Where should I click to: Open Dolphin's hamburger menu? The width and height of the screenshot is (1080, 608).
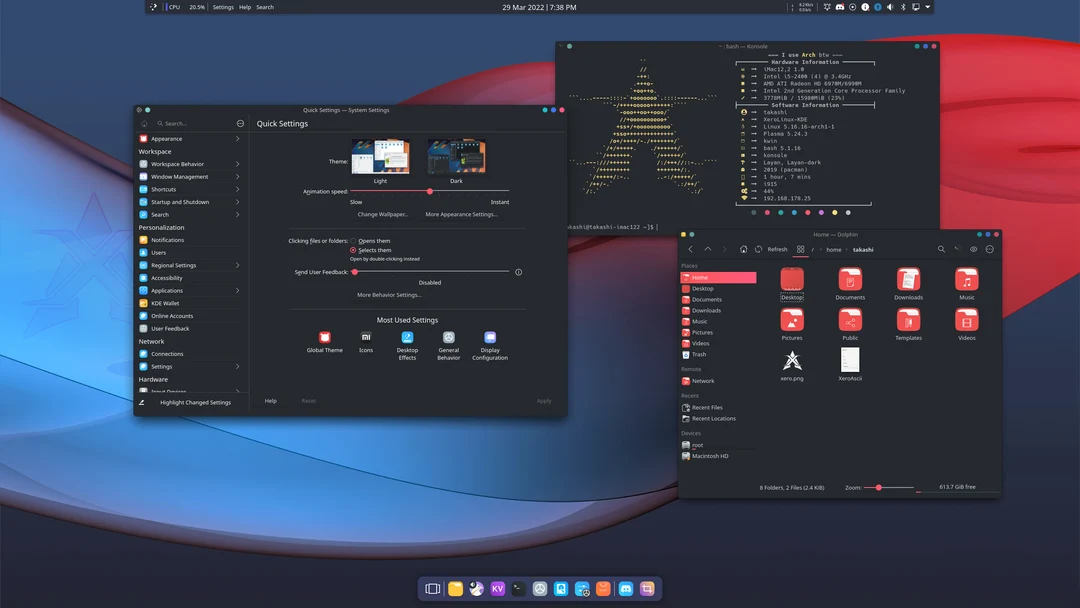(x=989, y=249)
